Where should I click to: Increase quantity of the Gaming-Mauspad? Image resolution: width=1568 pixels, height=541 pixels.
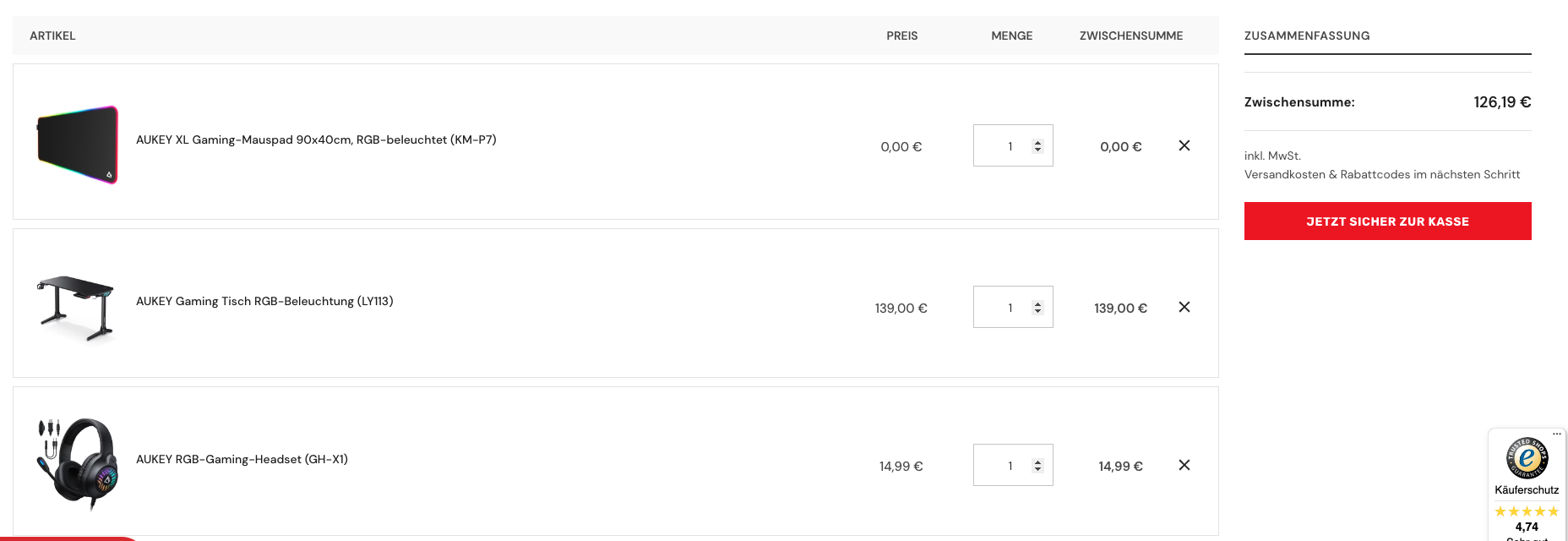[x=1038, y=143]
